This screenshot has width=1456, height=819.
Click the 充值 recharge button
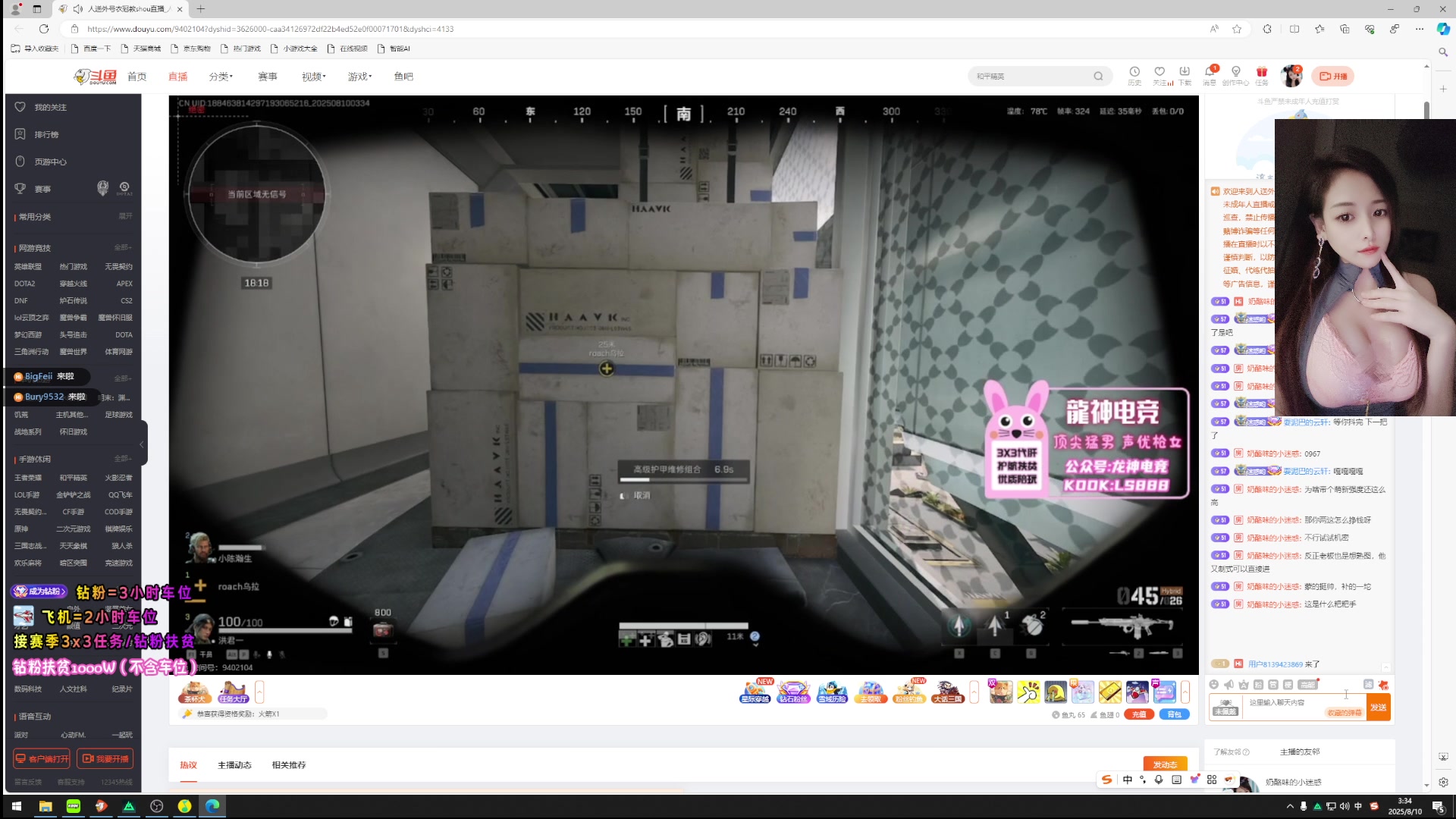point(1139,714)
